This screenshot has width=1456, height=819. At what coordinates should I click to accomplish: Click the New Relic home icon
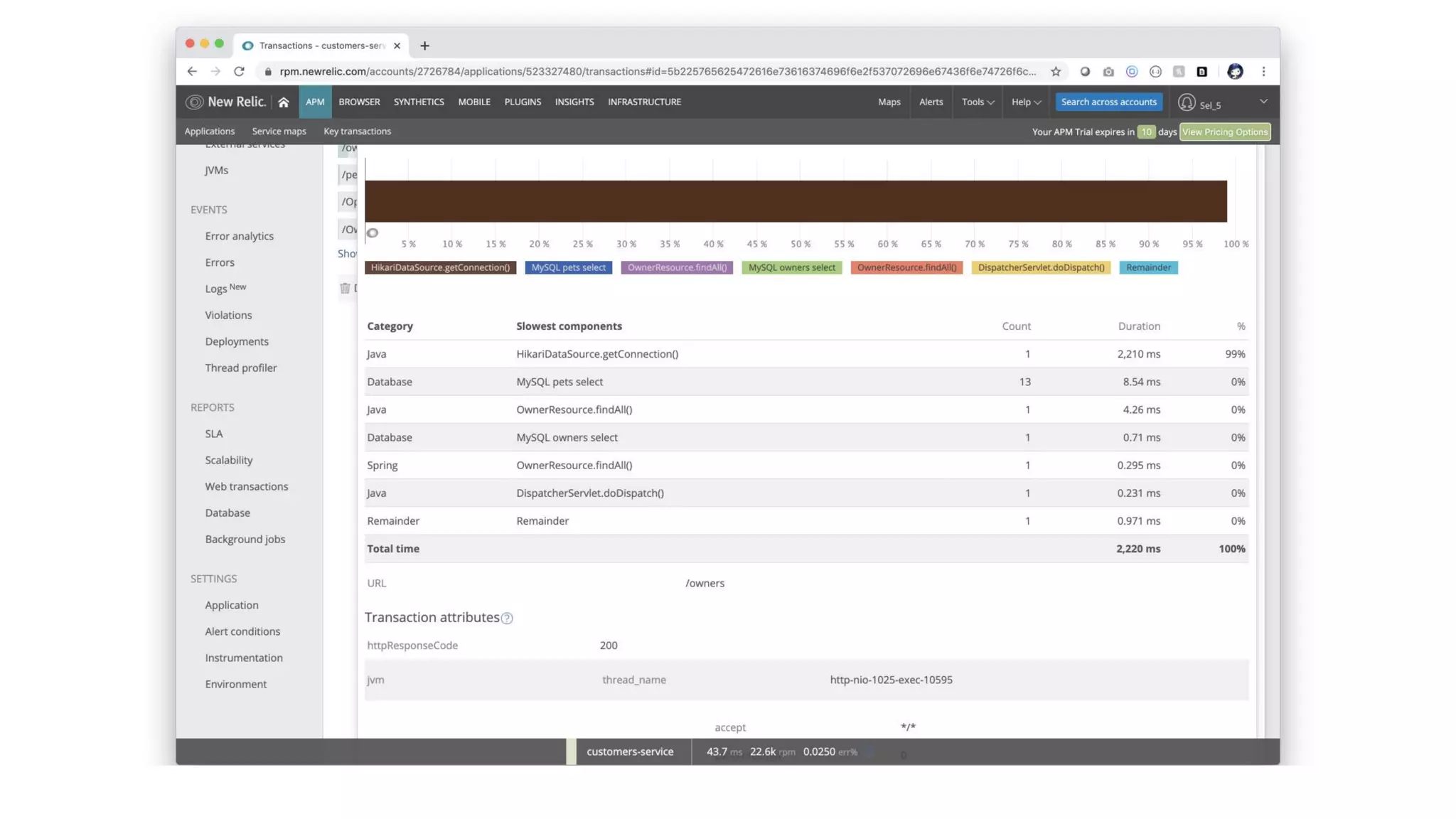[x=284, y=102]
